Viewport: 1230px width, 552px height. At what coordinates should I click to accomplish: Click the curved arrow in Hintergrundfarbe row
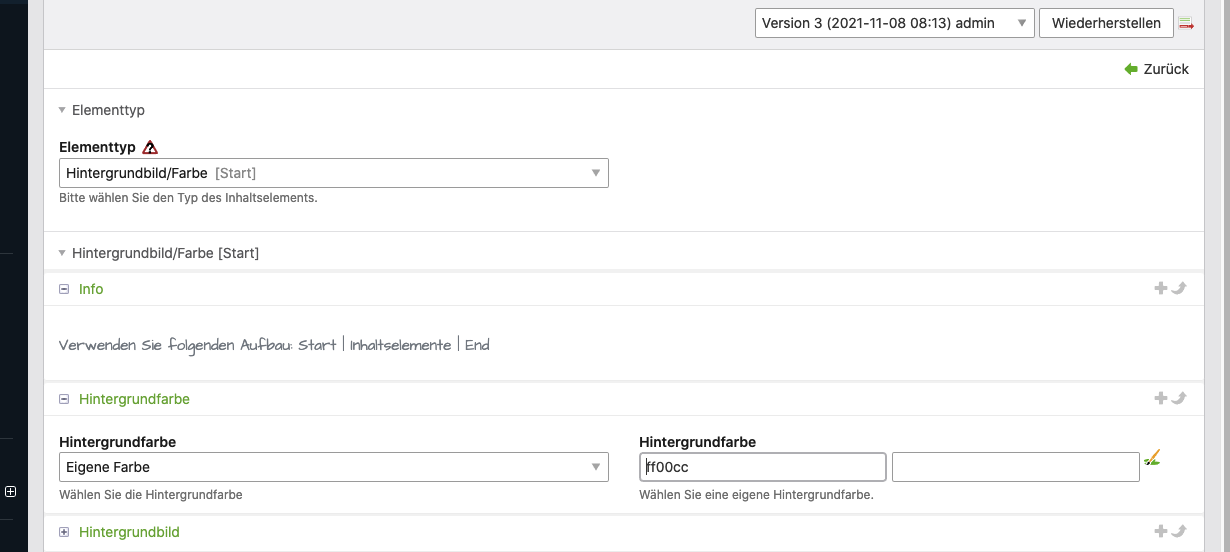(1178, 398)
